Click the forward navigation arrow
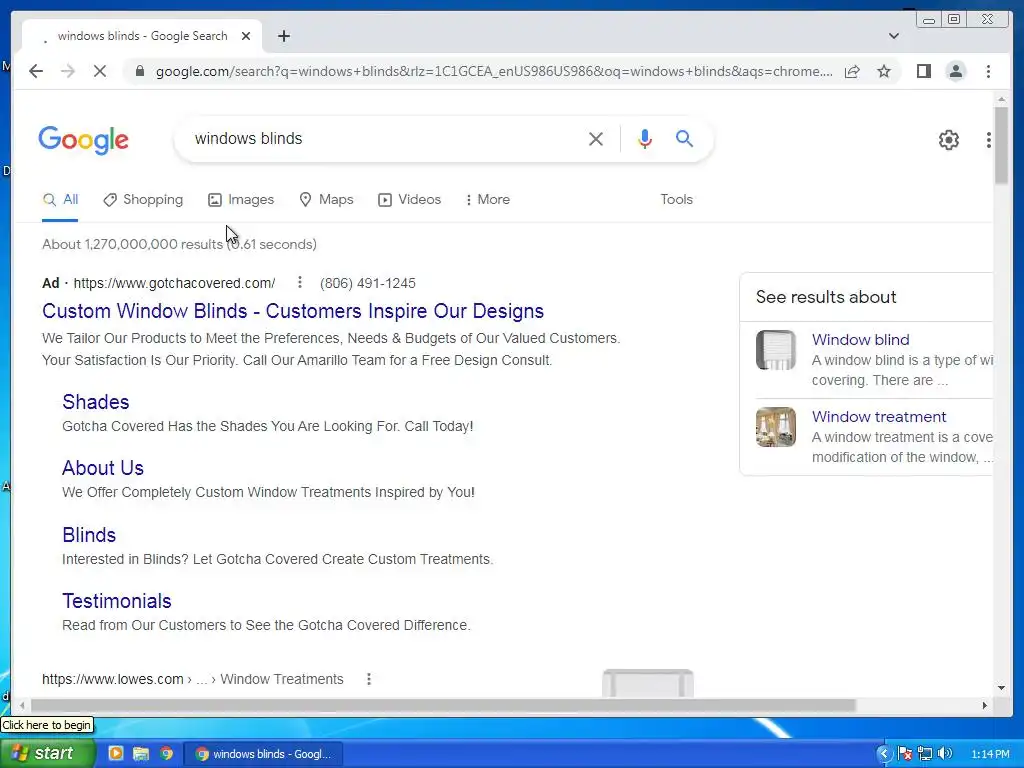 [x=68, y=71]
